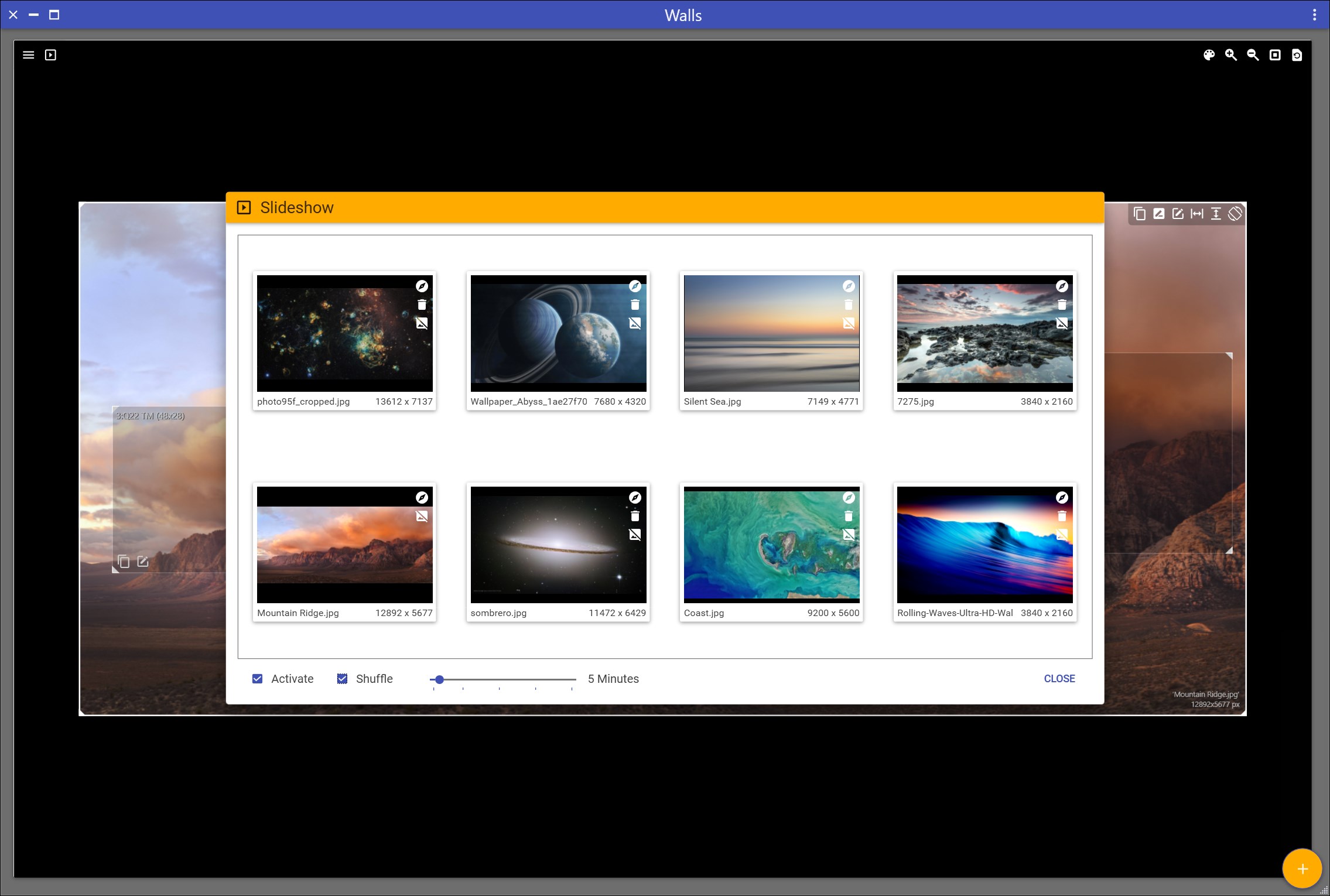Screen dimensions: 1330x896
Task: Click the fit-height icon on wallpaper toolbar
Action: click(x=1216, y=214)
